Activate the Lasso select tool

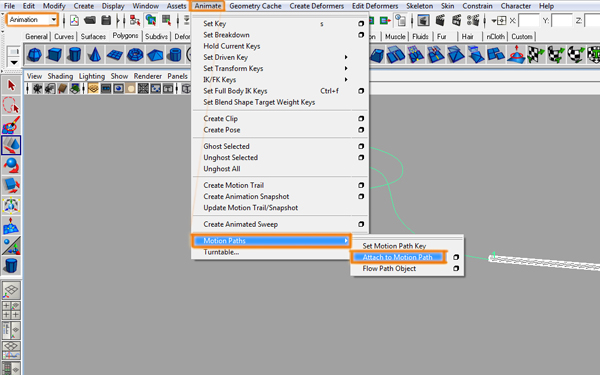(x=11, y=105)
